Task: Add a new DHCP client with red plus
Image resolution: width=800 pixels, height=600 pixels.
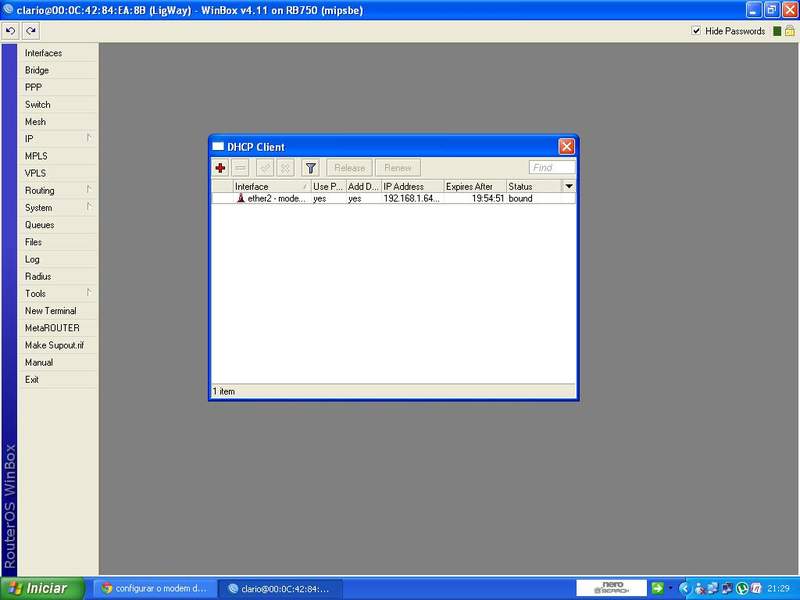Action: pyautogui.click(x=220, y=168)
